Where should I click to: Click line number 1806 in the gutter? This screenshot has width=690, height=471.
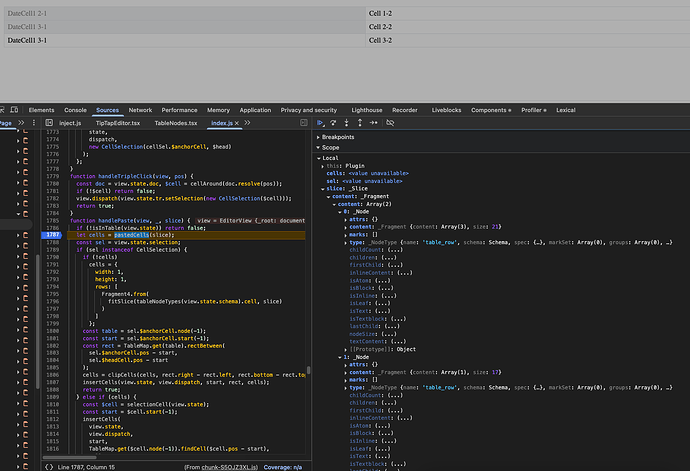pos(52,375)
